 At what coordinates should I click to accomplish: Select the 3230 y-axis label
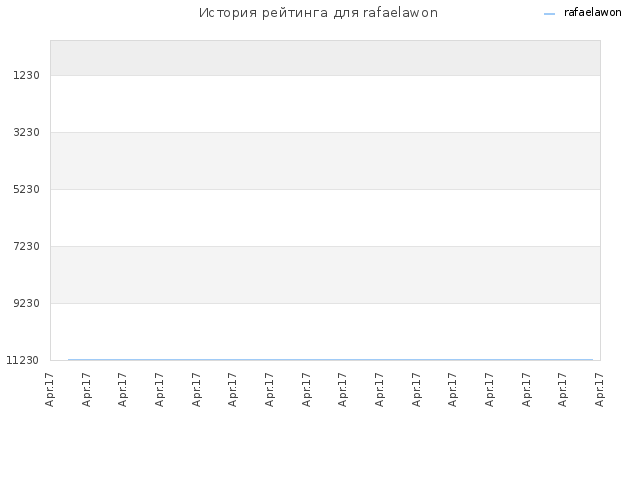(26, 132)
